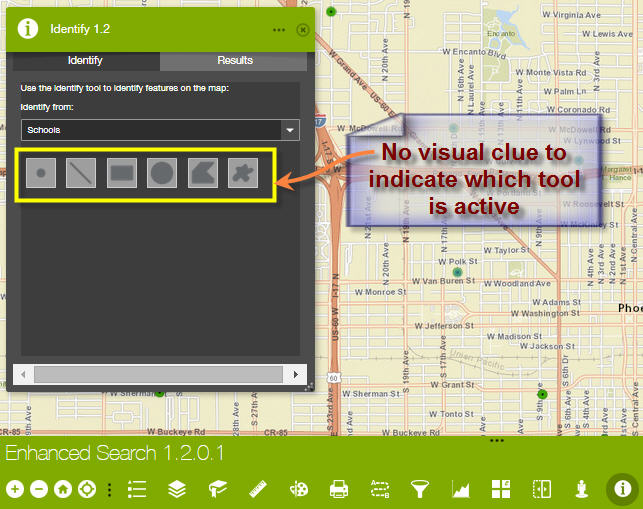Open the Legend list widget
This screenshot has height=509, width=643.
(x=137, y=489)
